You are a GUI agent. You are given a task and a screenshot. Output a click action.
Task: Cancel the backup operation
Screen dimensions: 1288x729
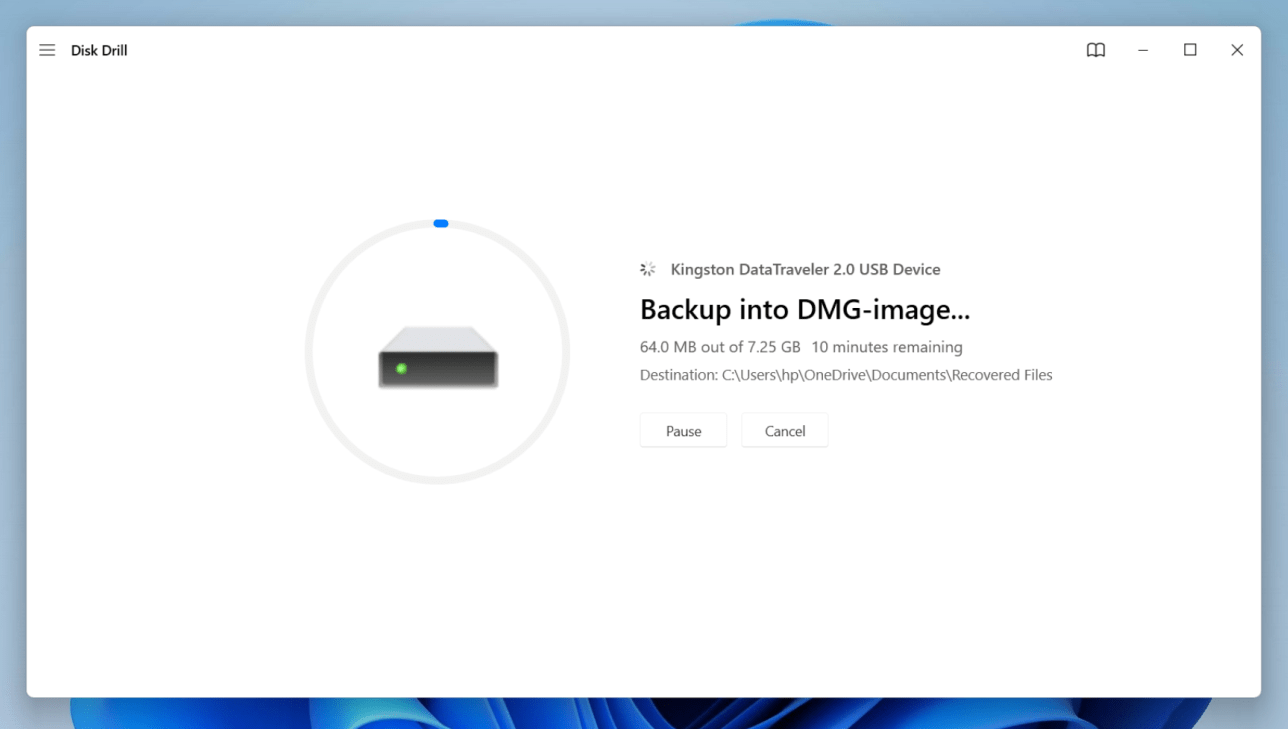coord(785,431)
